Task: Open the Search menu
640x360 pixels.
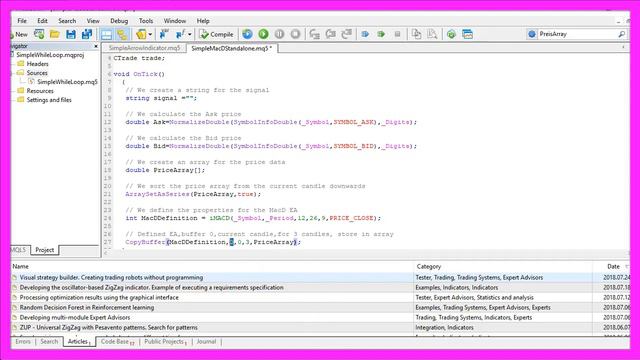Action: [67, 21]
